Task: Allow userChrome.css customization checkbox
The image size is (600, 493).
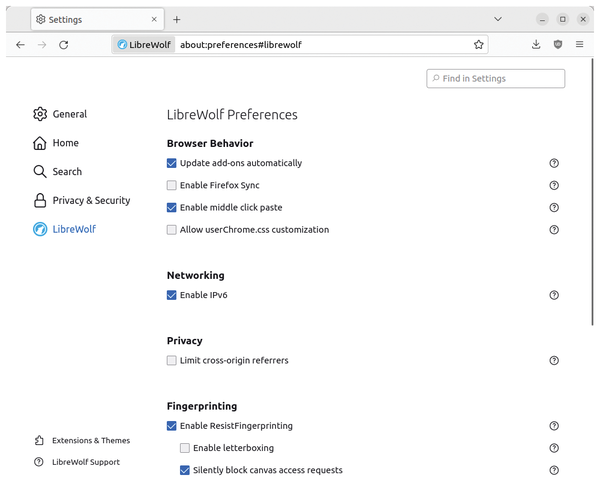Action: point(171,230)
